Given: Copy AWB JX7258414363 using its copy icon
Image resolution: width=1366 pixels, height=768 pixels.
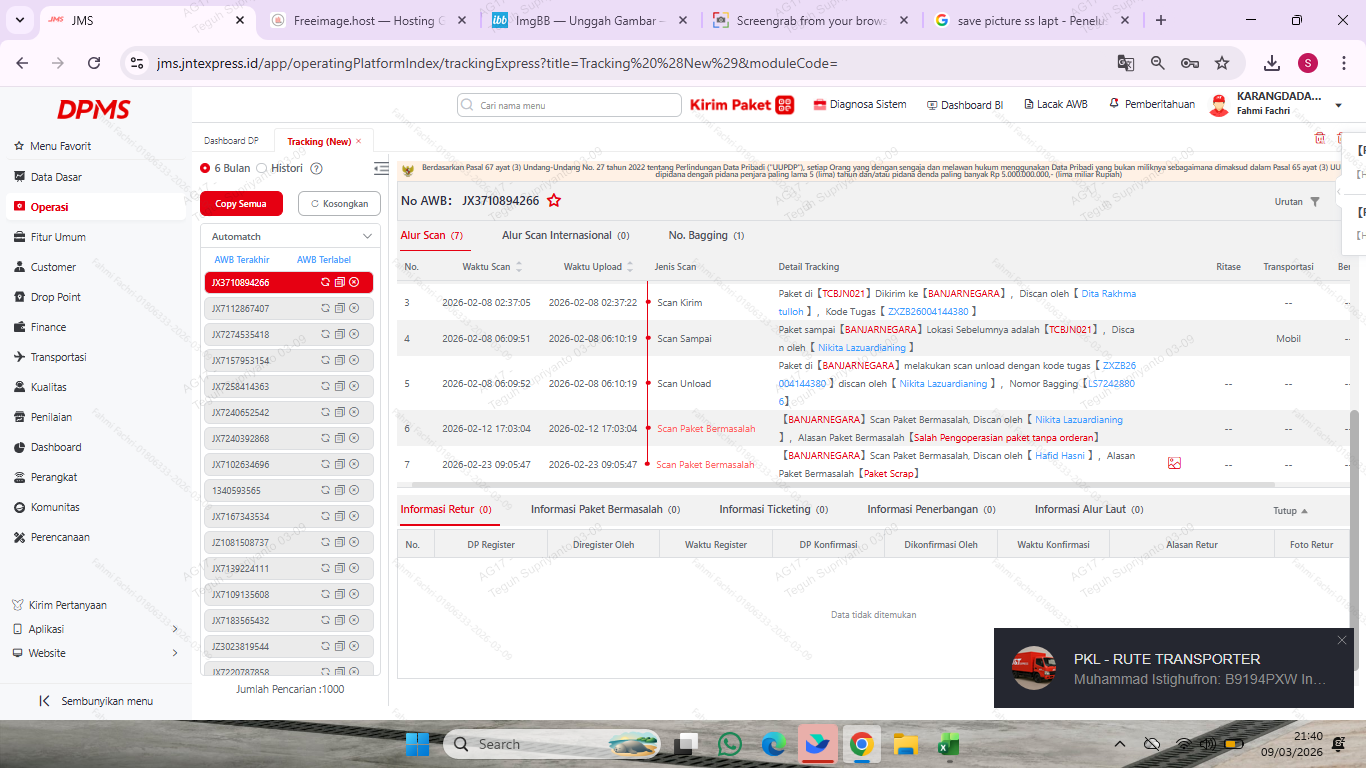Looking at the screenshot, I should click(339, 386).
